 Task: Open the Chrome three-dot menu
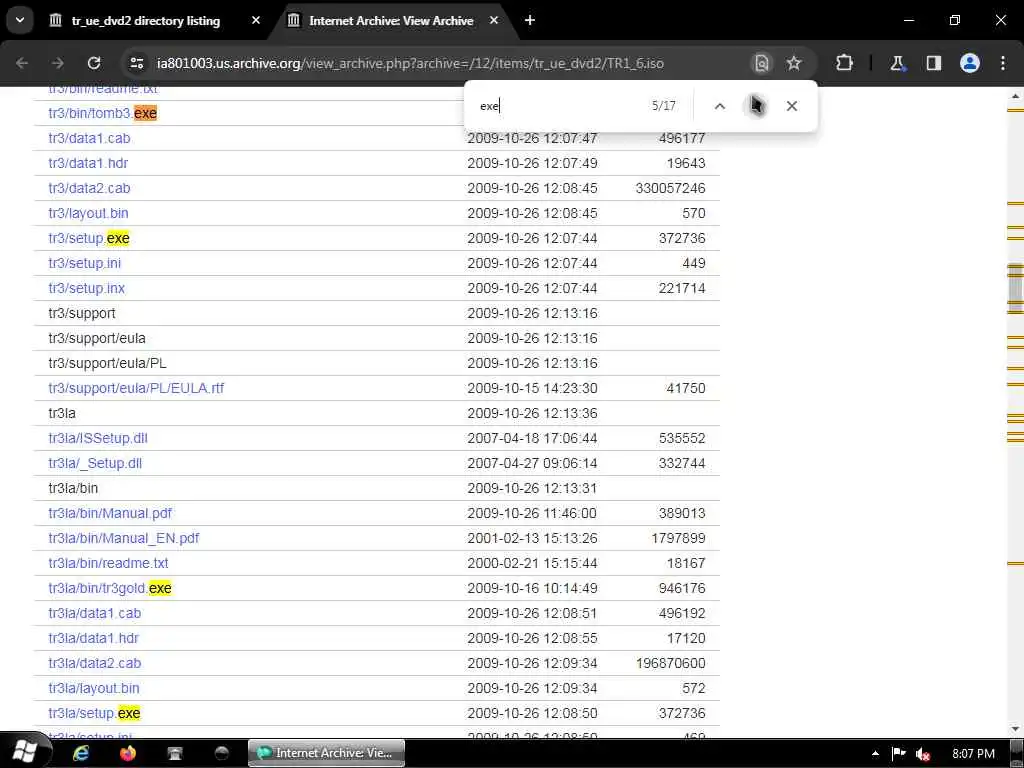coord(1003,63)
